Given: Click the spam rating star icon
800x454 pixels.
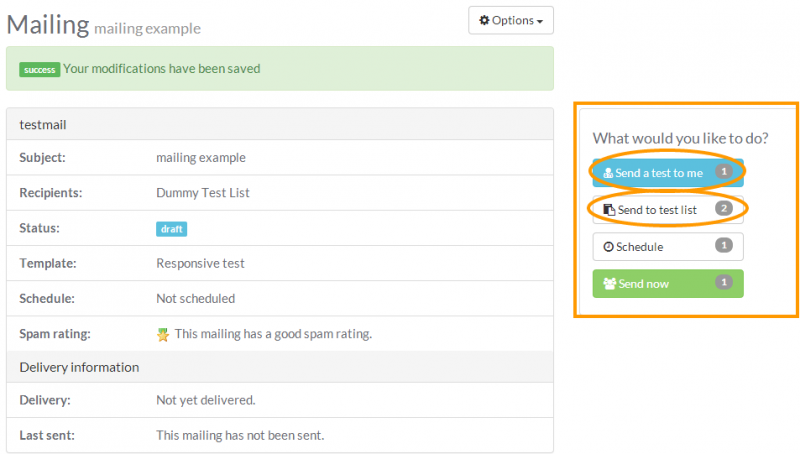Looking at the screenshot, I should (x=163, y=334).
